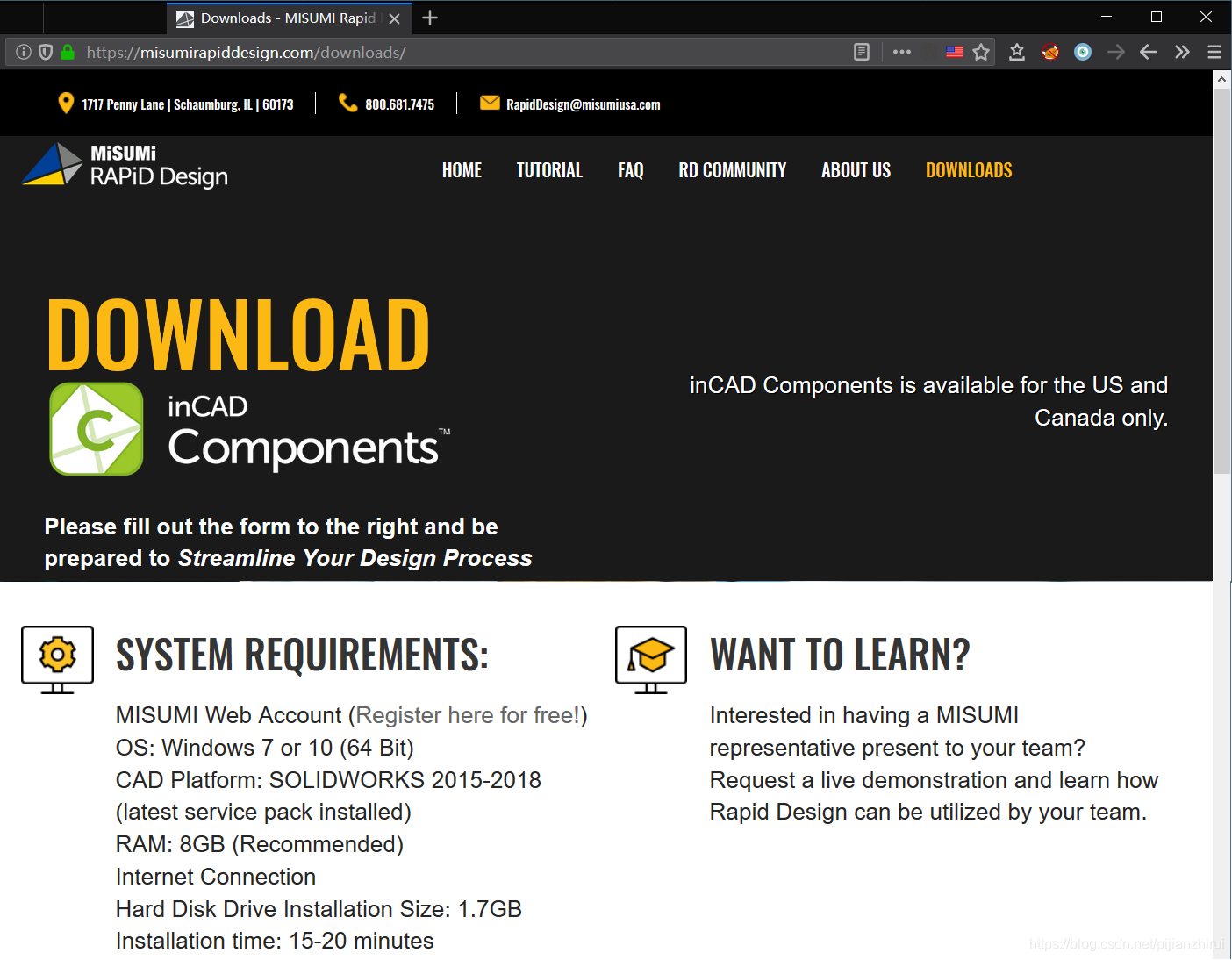
Task: Open the FAQ menu item
Action: tap(631, 170)
